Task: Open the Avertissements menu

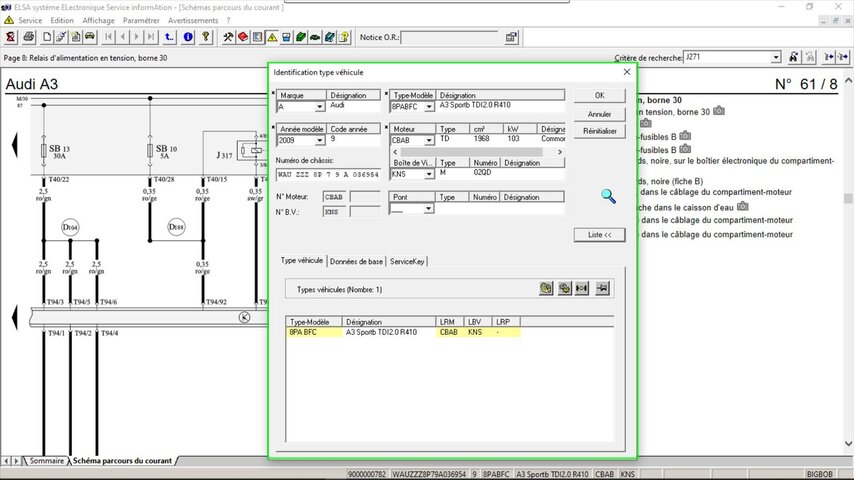Action: tap(193, 20)
